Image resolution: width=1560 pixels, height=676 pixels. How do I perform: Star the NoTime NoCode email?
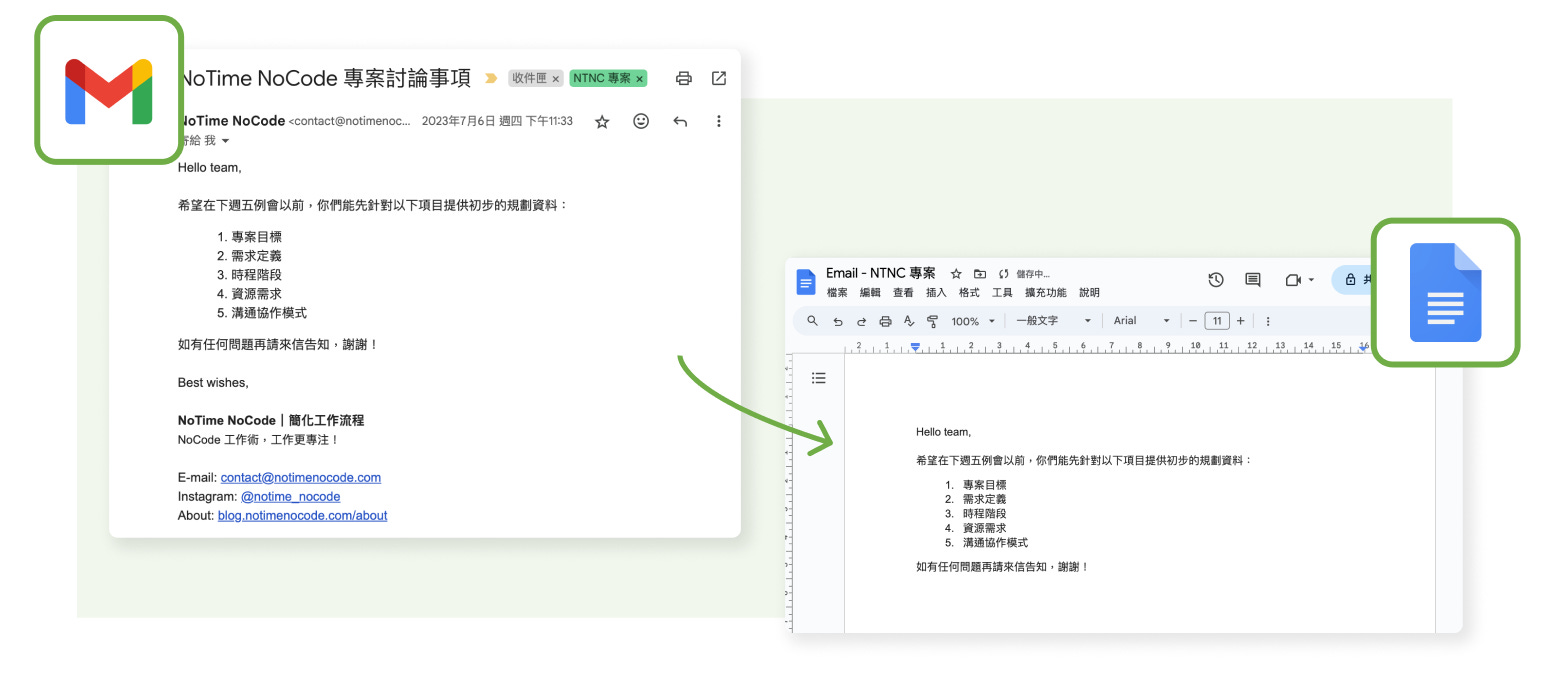click(602, 121)
